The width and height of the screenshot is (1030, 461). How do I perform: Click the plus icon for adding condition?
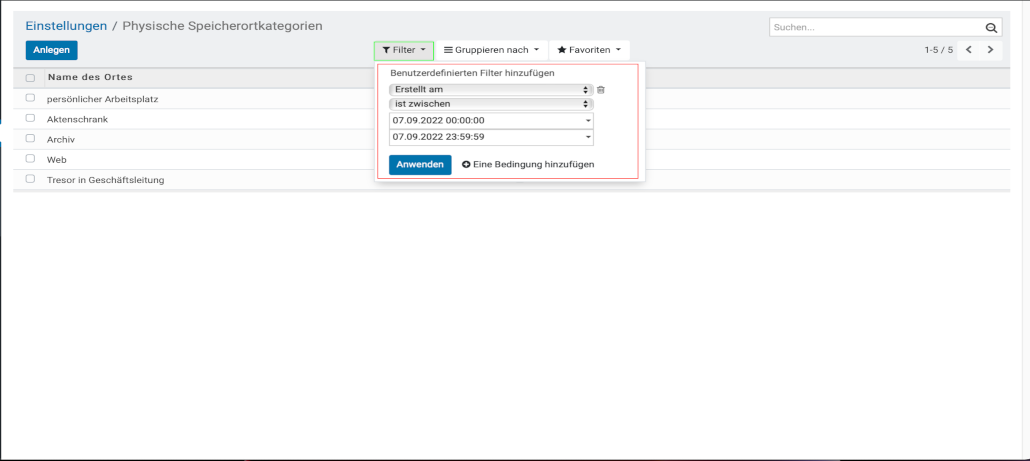[x=466, y=164]
